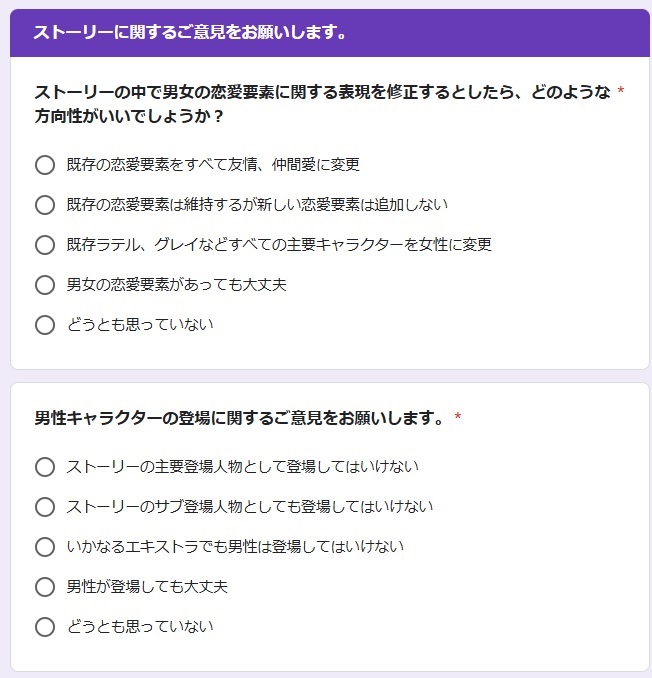Click red required asterisk on romance question
The image size is (652, 678).
pos(621,93)
